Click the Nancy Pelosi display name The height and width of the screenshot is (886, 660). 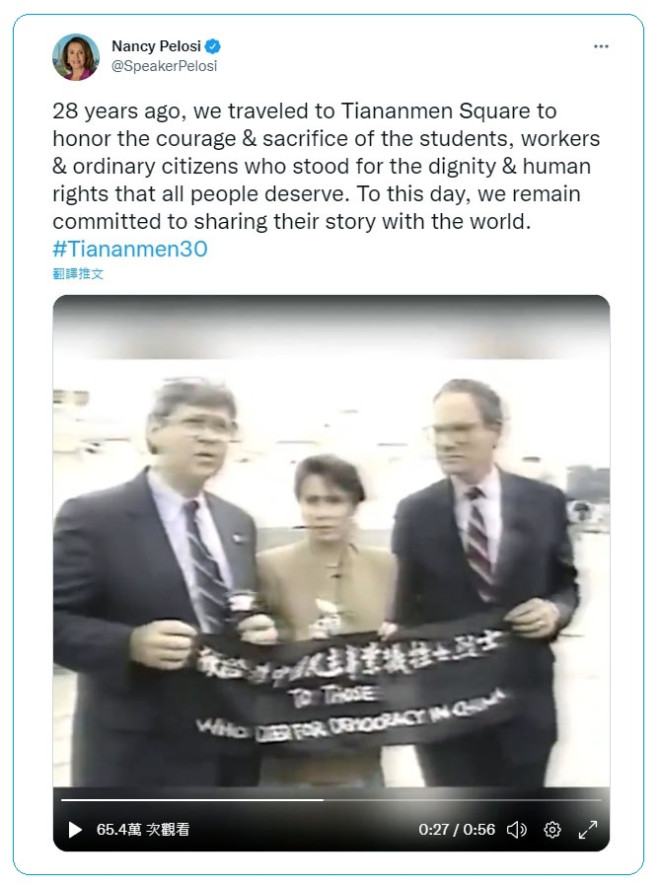pyautogui.click(x=156, y=46)
